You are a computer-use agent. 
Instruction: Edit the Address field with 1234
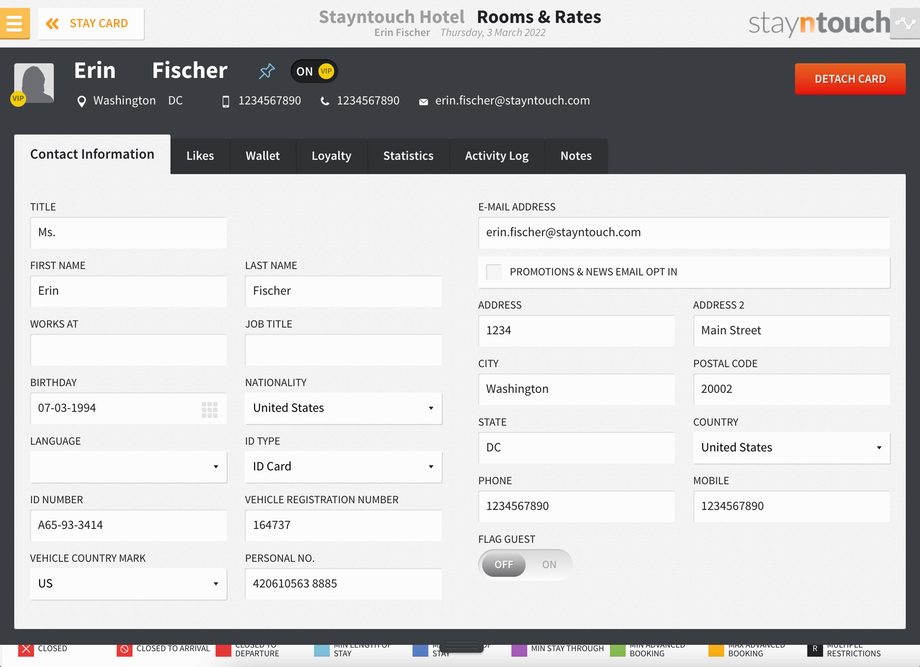(576, 330)
